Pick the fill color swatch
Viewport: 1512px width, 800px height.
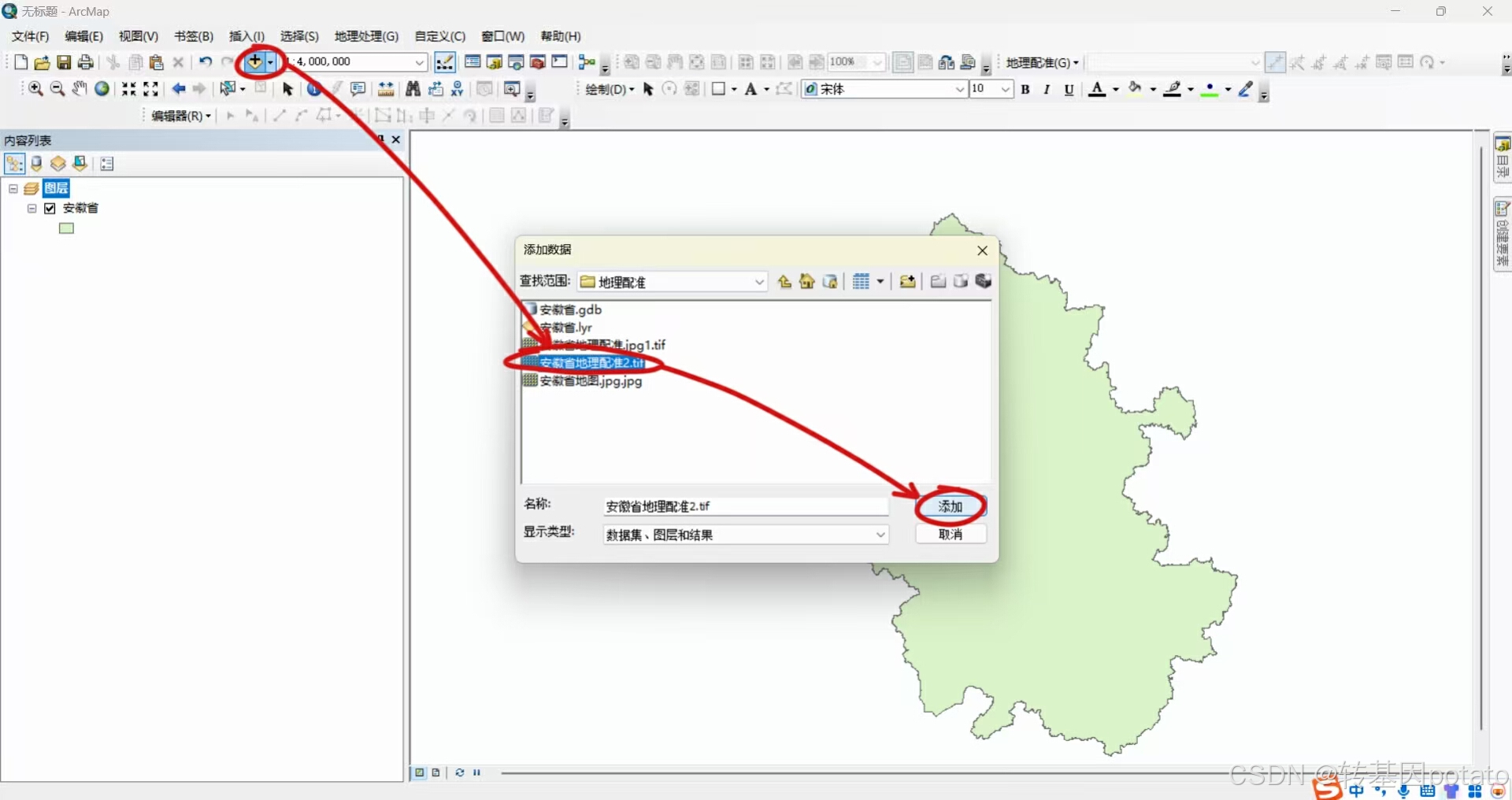click(x=1135, y=90)
